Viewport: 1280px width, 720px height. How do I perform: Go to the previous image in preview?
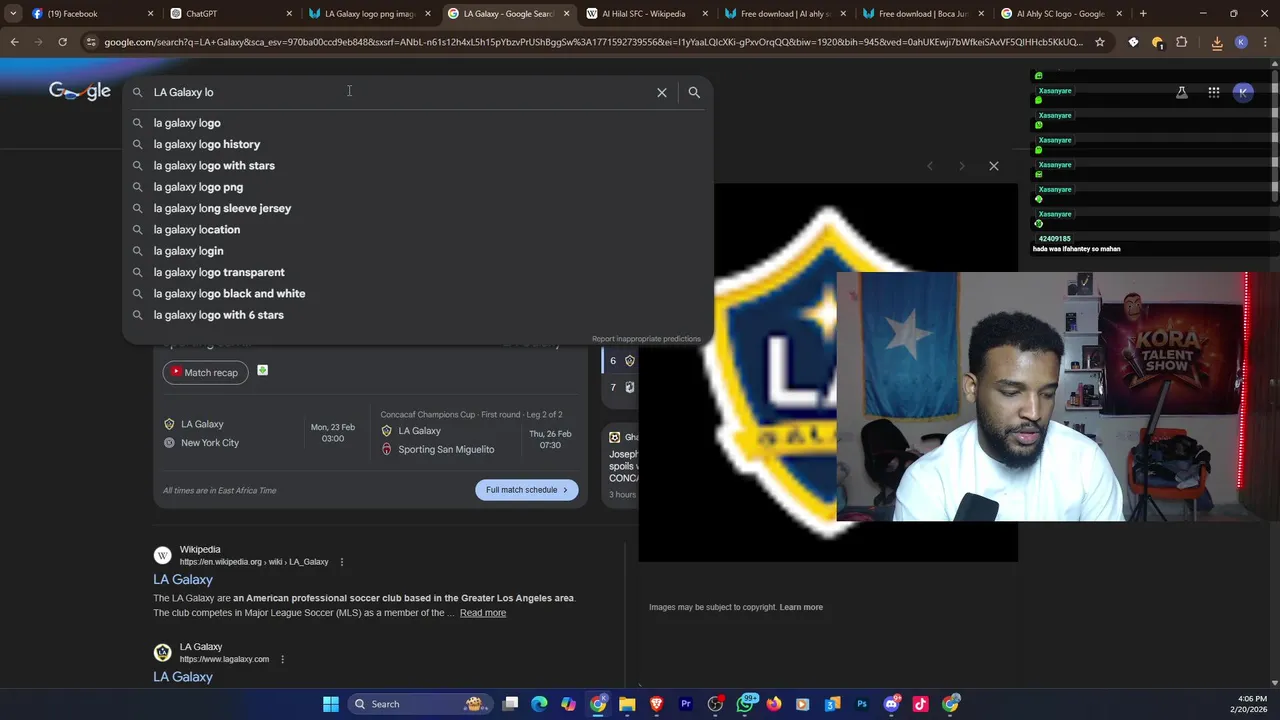click(x=929, y=166)
